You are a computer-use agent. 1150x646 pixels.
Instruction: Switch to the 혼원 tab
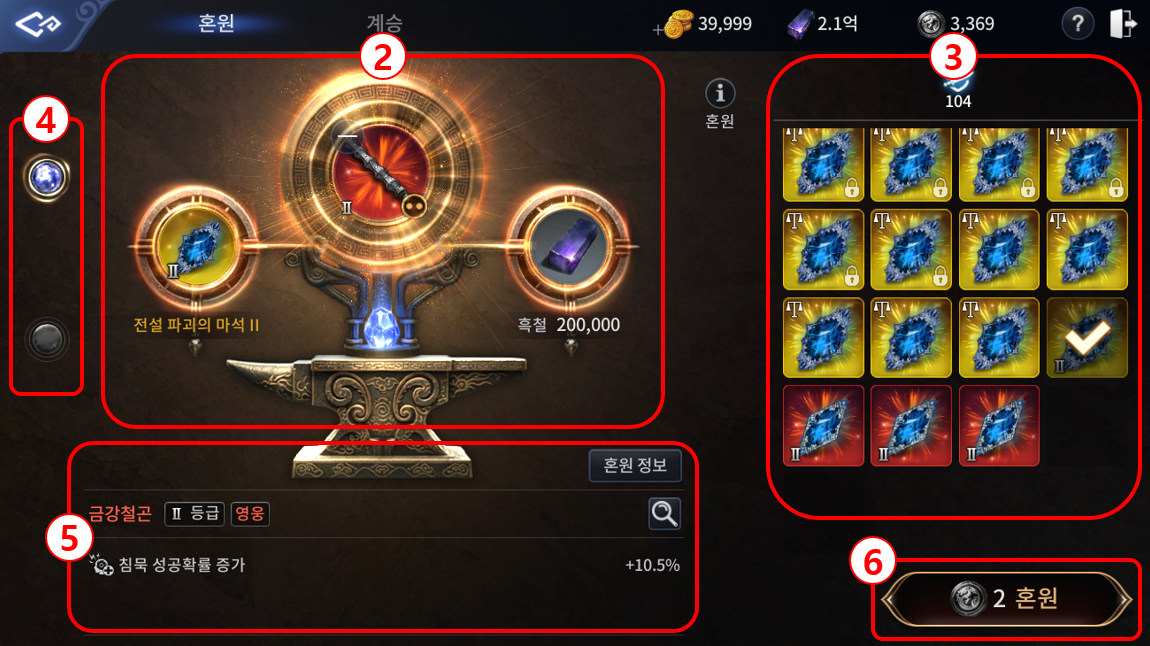pos(216,23)
